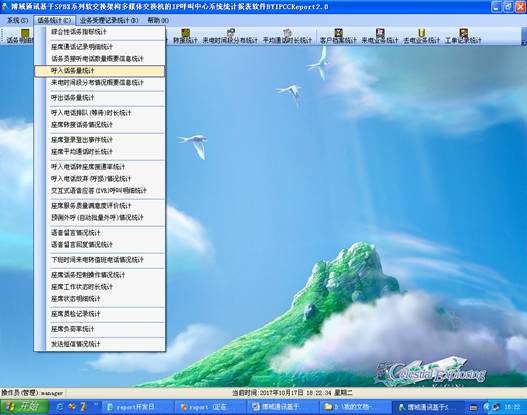Screen dimensions: 527x415
Task: Click the 话务明细 icon at toolbar left
Action: pos(20,36)
